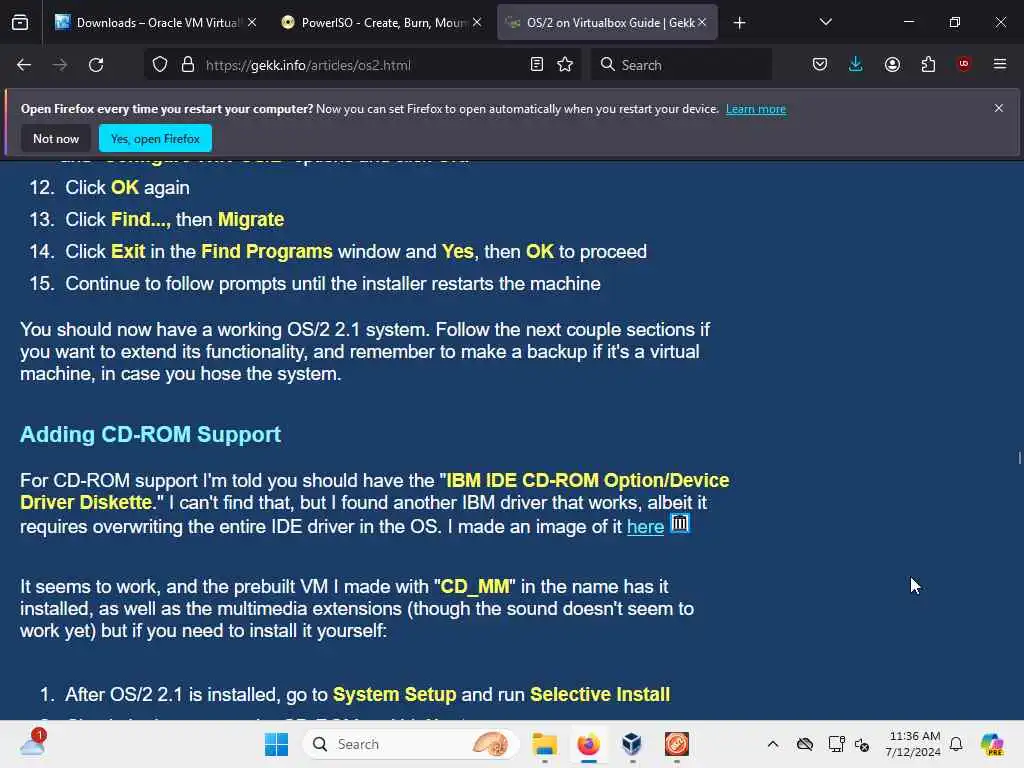Click the page vertical scrollbar thumb
Viewport: 1024px width, 768px height.
click(1019, 457)
